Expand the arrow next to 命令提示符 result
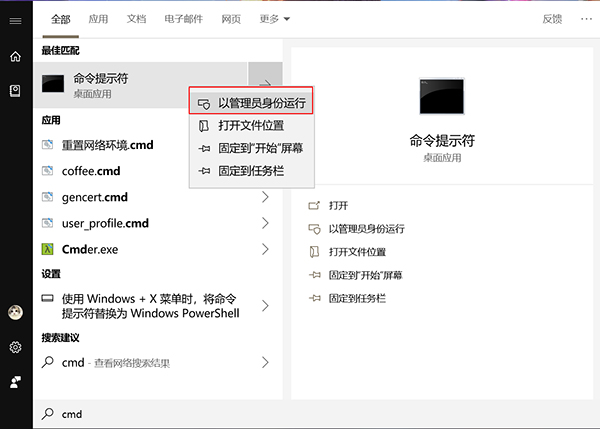The image size is (600, 429). pyautogui.click(x=265, y=83)
